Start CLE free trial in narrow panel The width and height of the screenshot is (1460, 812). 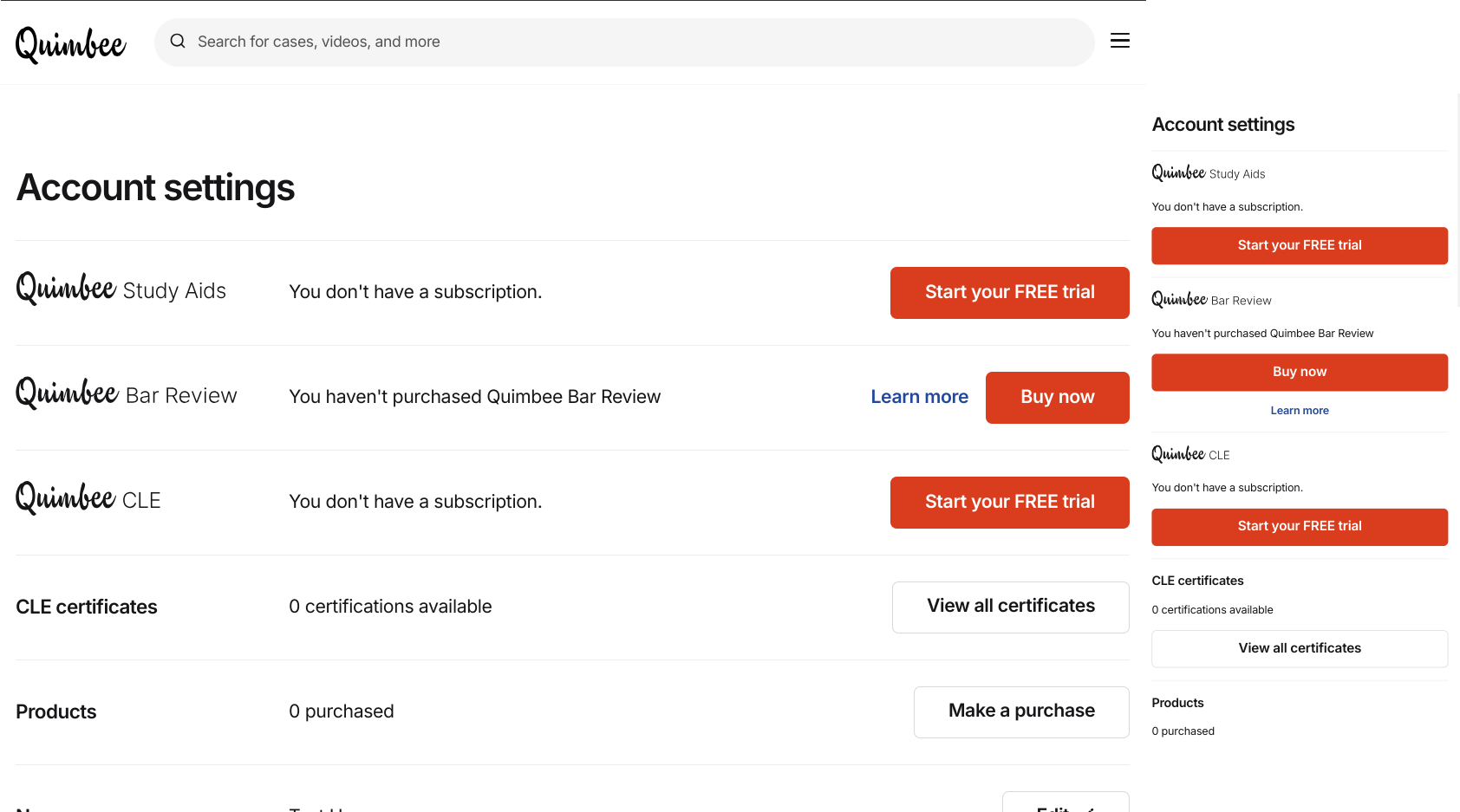[1299, 527]
